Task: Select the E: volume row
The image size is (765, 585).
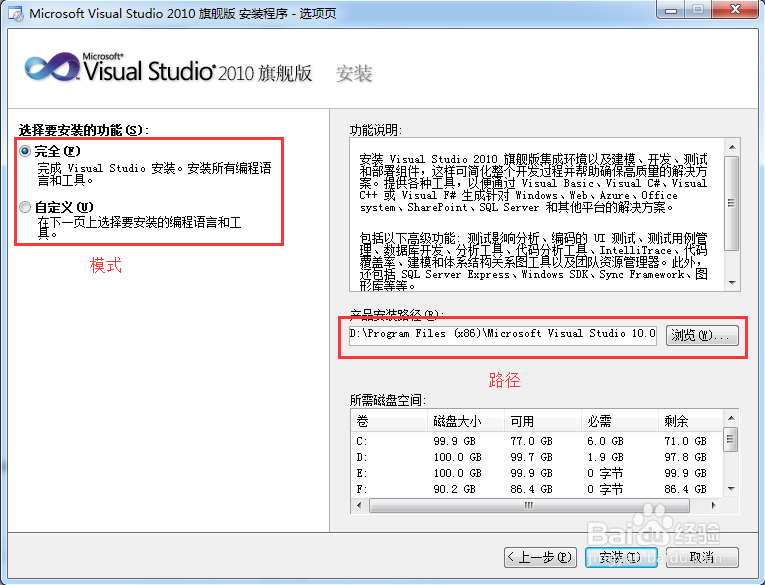Action: tap(537, 473)
